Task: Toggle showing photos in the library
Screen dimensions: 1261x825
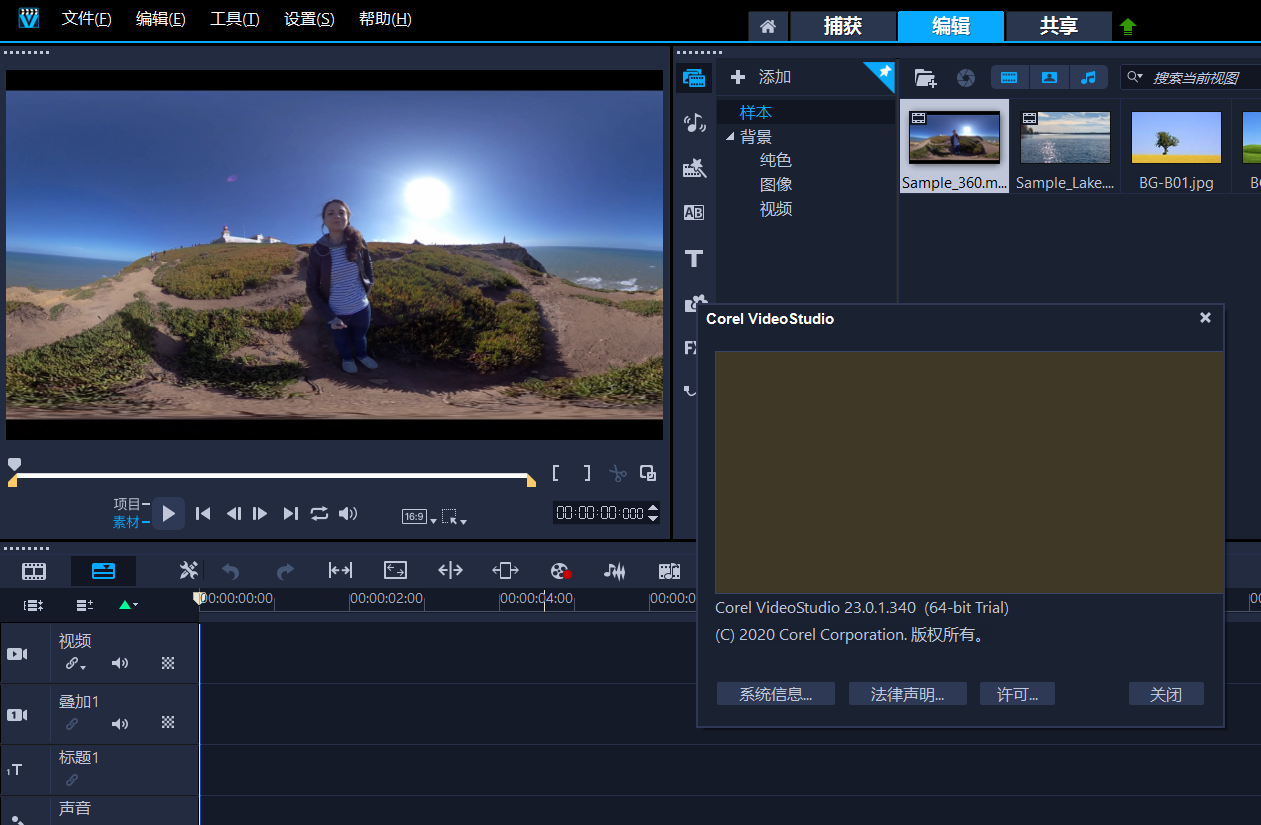Action: [1049, 77]
